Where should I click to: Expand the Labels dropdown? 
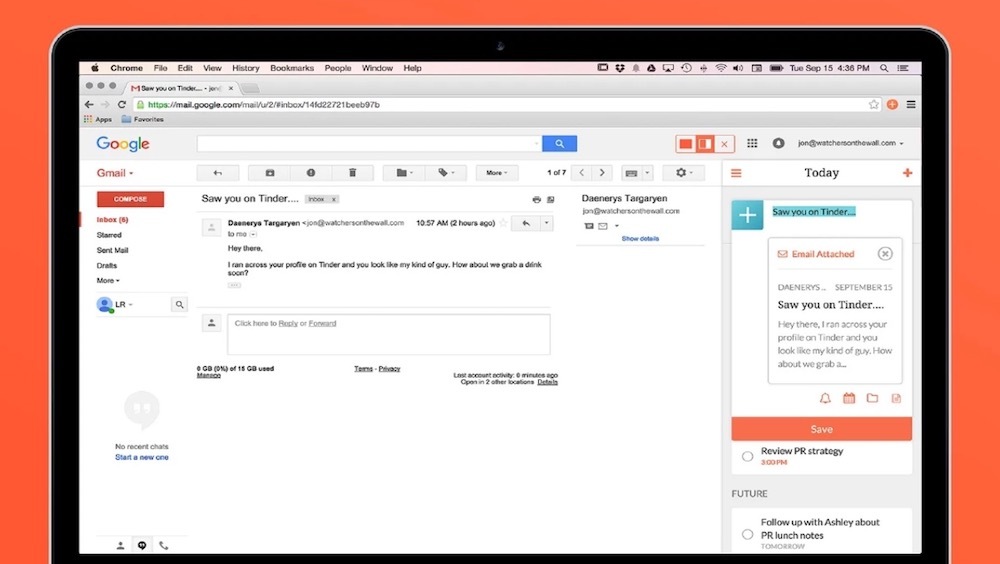point(446,173)
